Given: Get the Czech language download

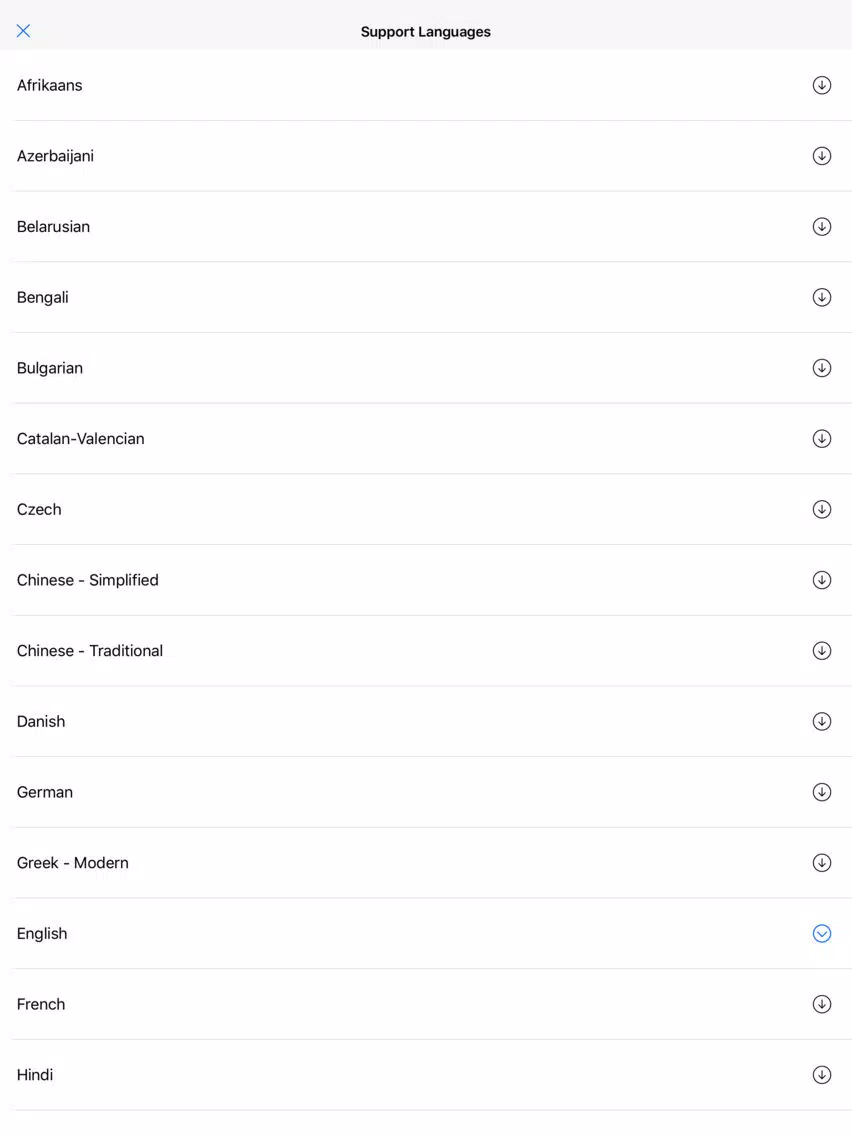Looking at the screenshot, I should tap(822, 509).
